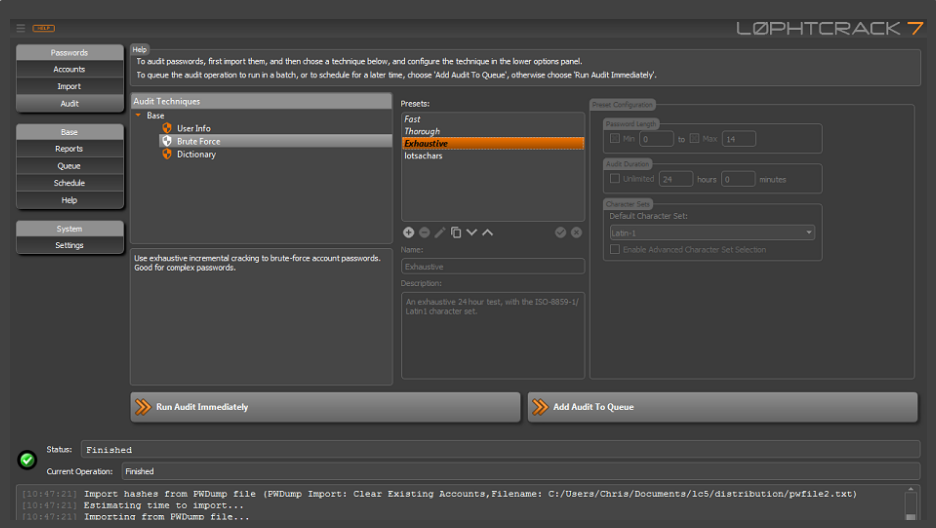The image size is (936, 528).
Task: Click the log output vertical scrollbar
Action: pos(910,503)
